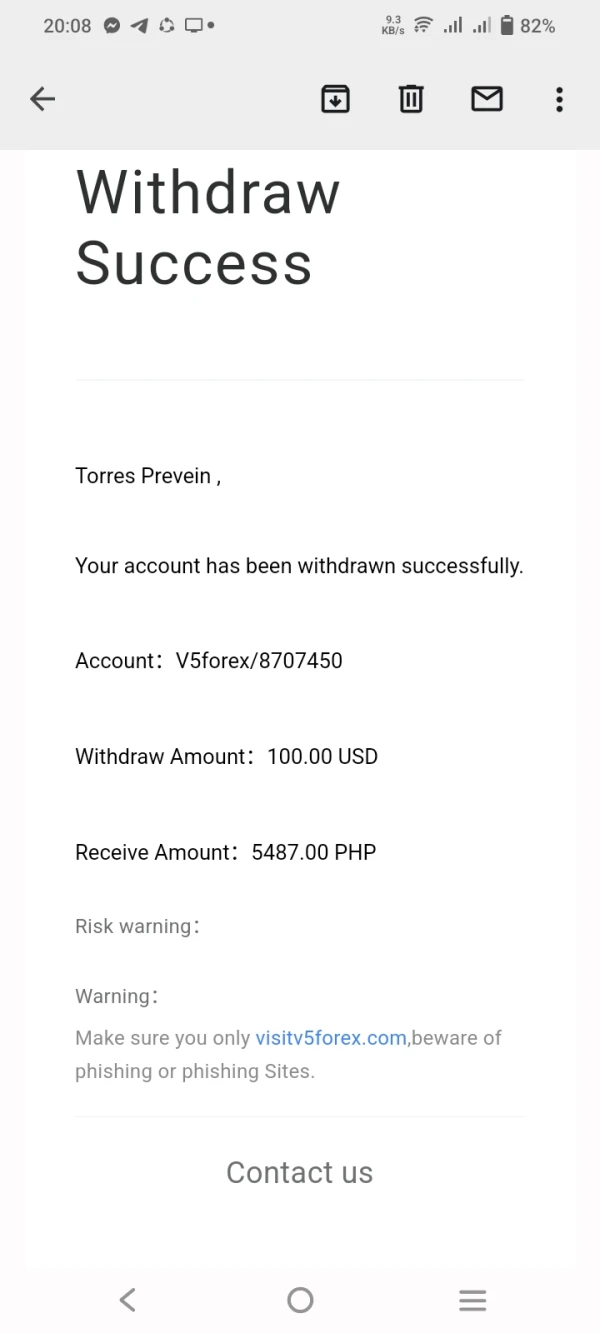Tap the Contact us heading
This screenshot has height=1333, width=600.
[x=299, y=1172]
